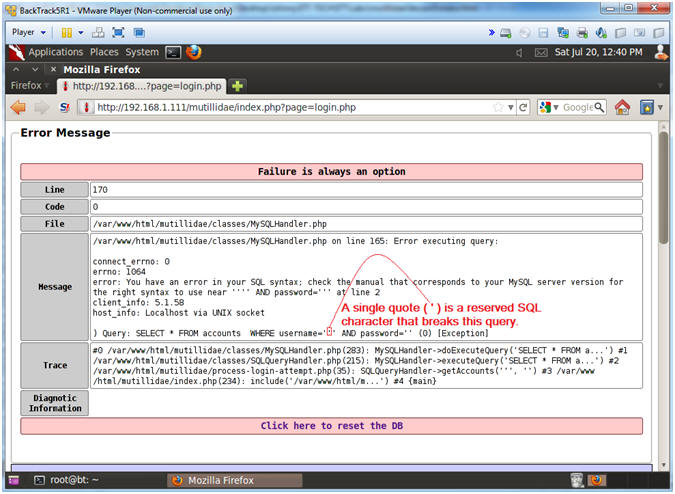Open the VMware Player menu
This screenshot has width=675, height=494.
[x=28, y=32]
